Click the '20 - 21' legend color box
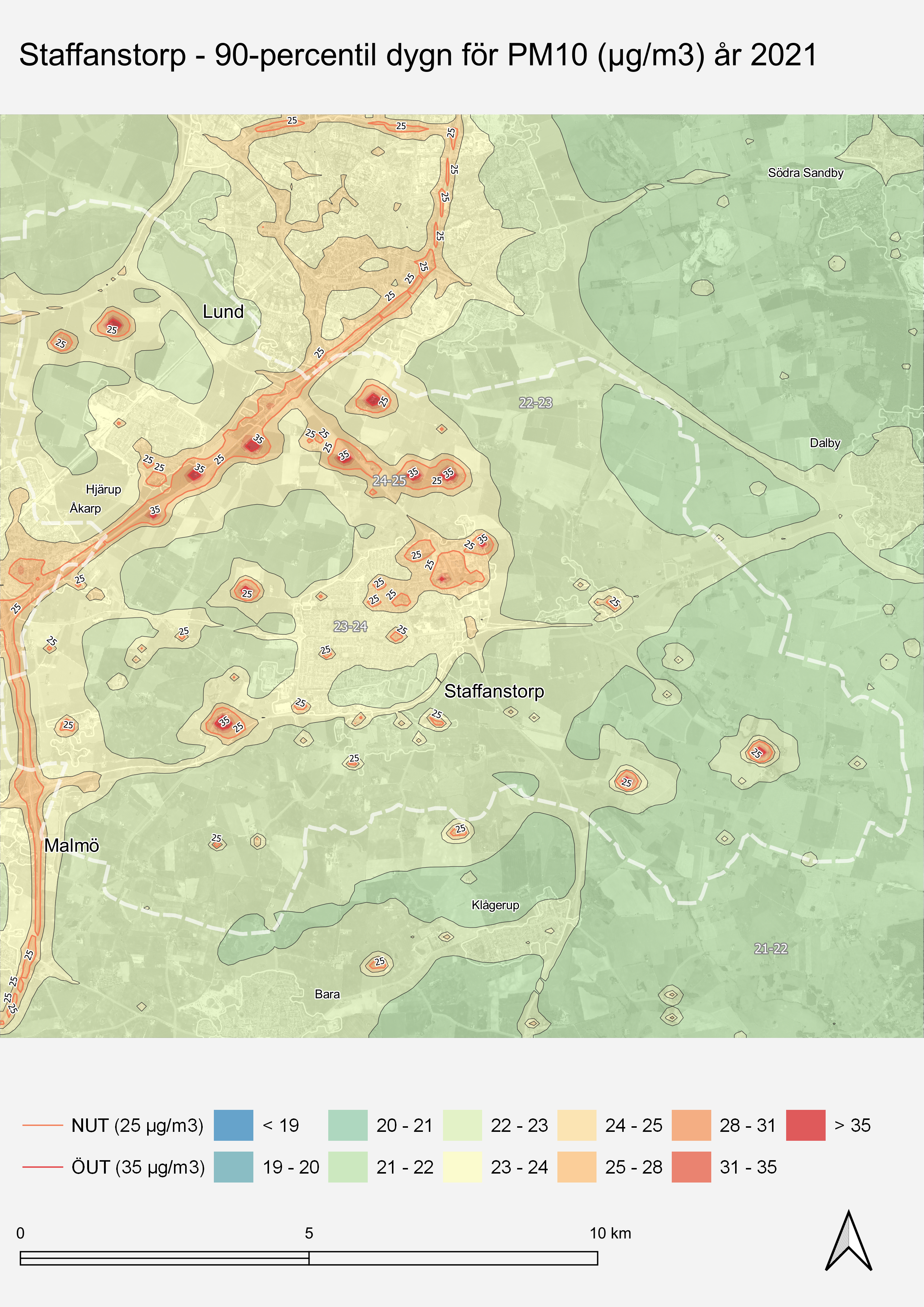924x1307 pixels. click(x=348, y=1126)
